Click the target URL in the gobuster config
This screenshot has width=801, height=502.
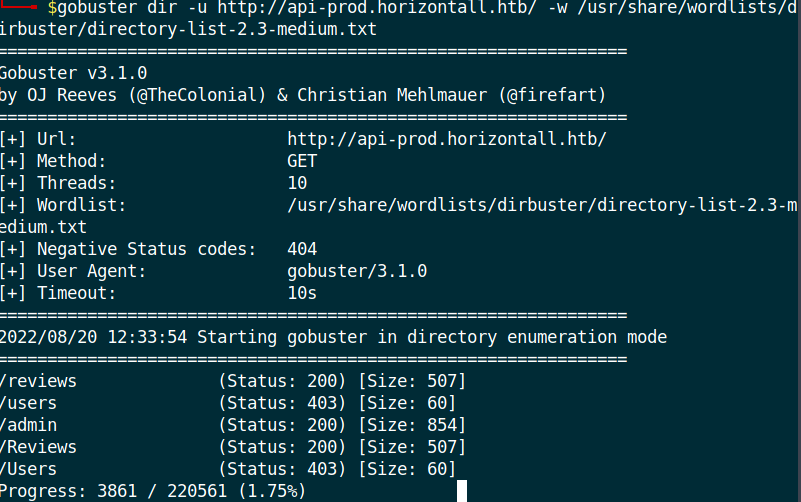pyautogui.click(x=447, y=139)
